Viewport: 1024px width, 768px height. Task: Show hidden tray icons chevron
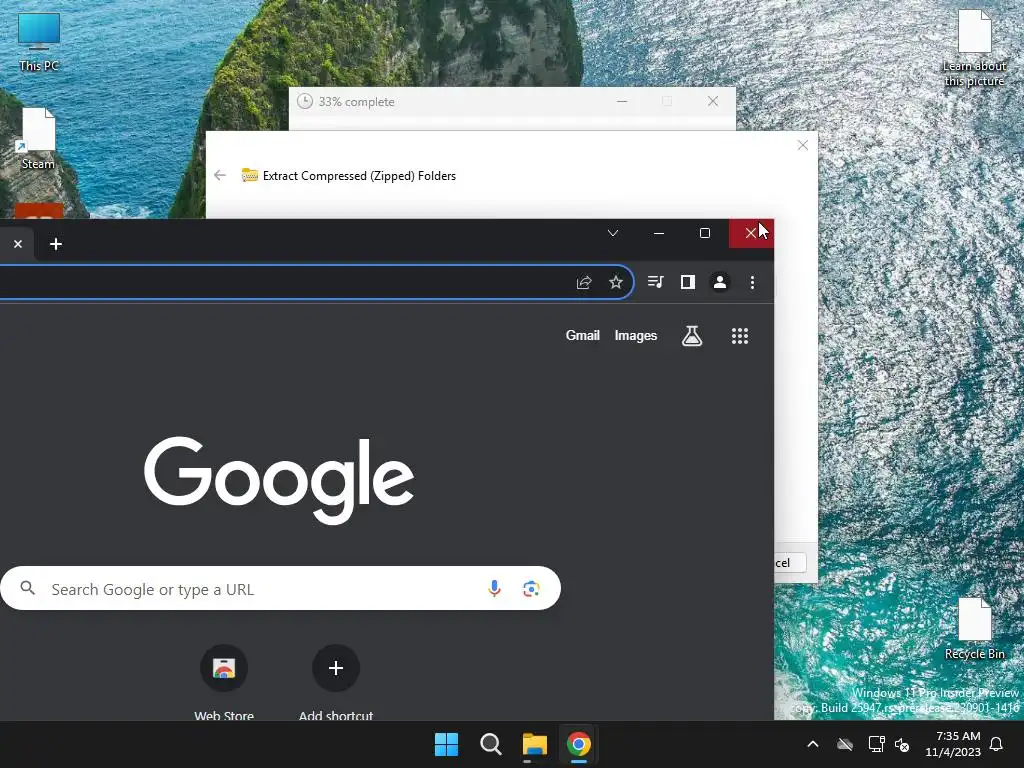point(813,744)
